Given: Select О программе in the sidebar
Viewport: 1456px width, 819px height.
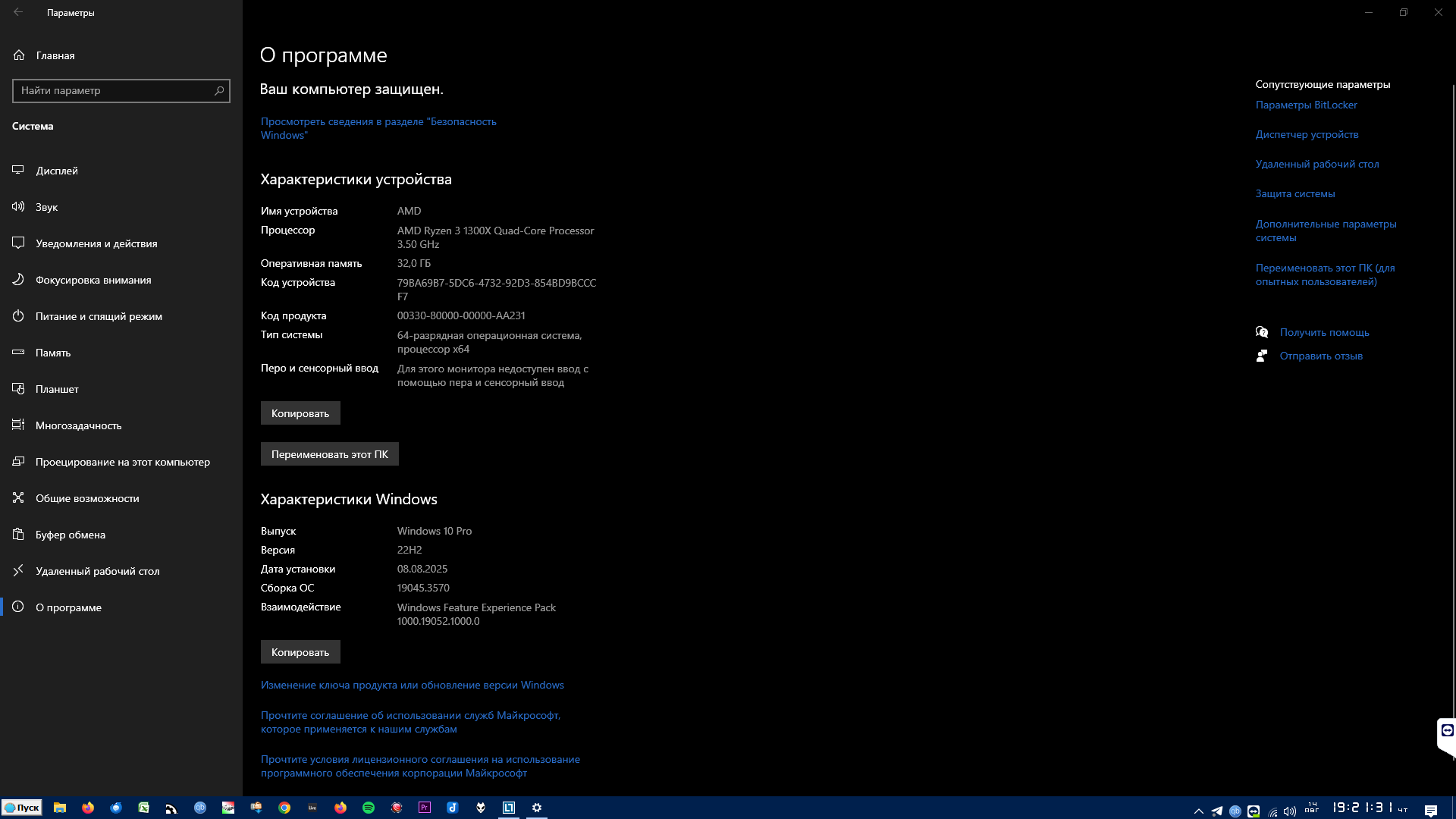Looking at the screenshot, I should tap(121, 607).
